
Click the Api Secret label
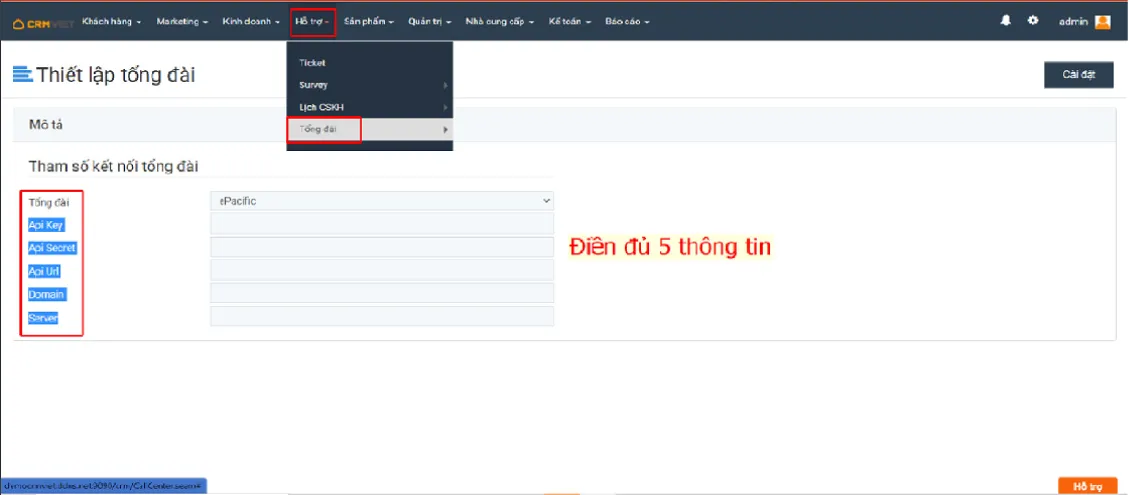(x=52, y=248)
